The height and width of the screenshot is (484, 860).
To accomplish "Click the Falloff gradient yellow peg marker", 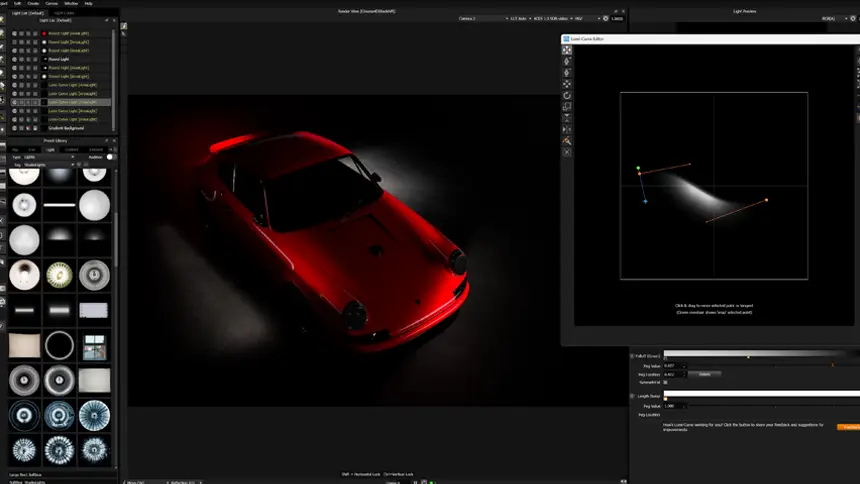I will pyautogui.click(x=748, y=357).
